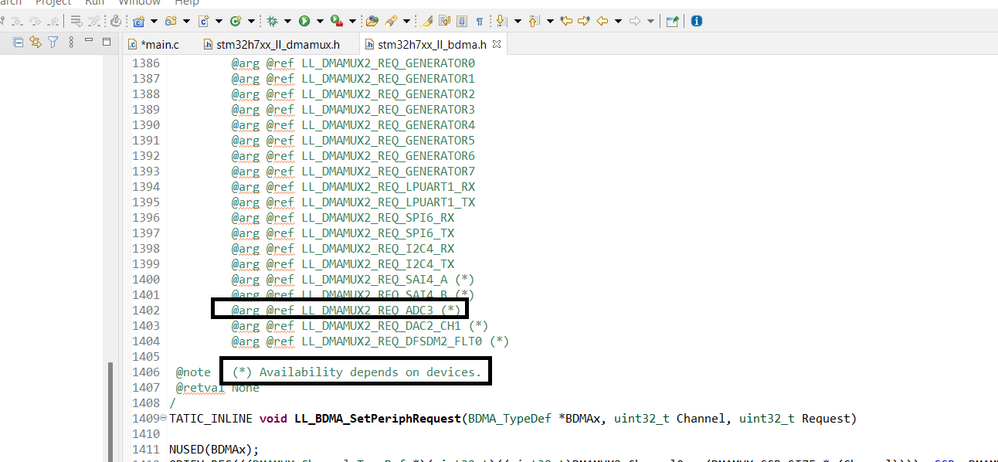Open the New Source File dropdown arrow
998x462 pixels.
point(219,21)
